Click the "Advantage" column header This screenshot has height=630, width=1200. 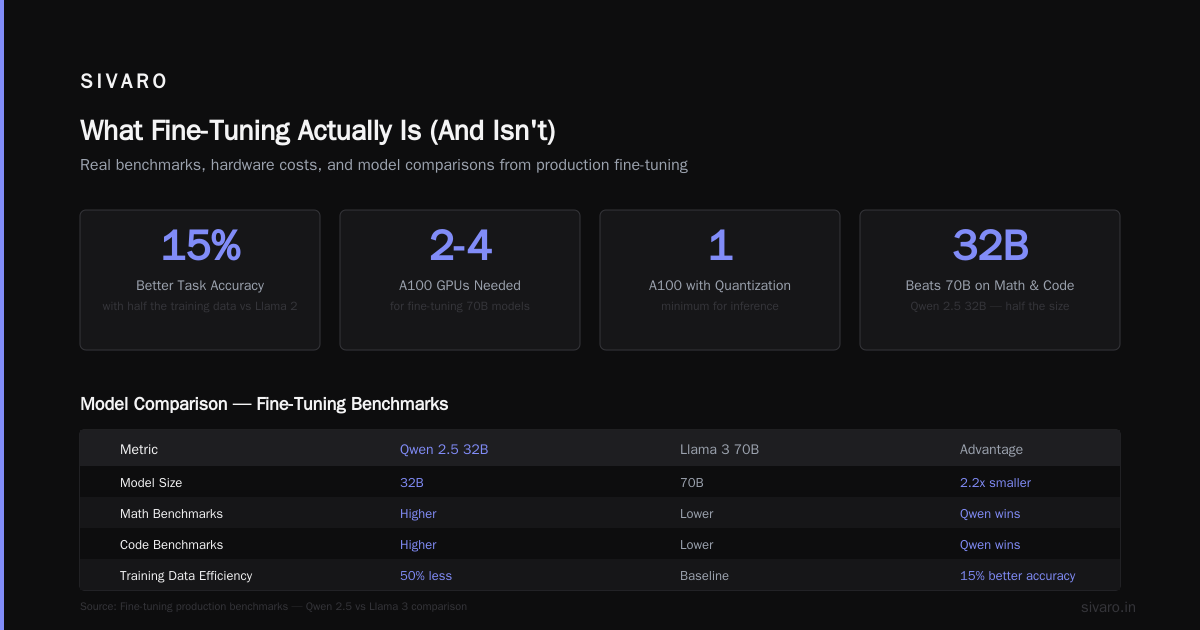point(991,450)
